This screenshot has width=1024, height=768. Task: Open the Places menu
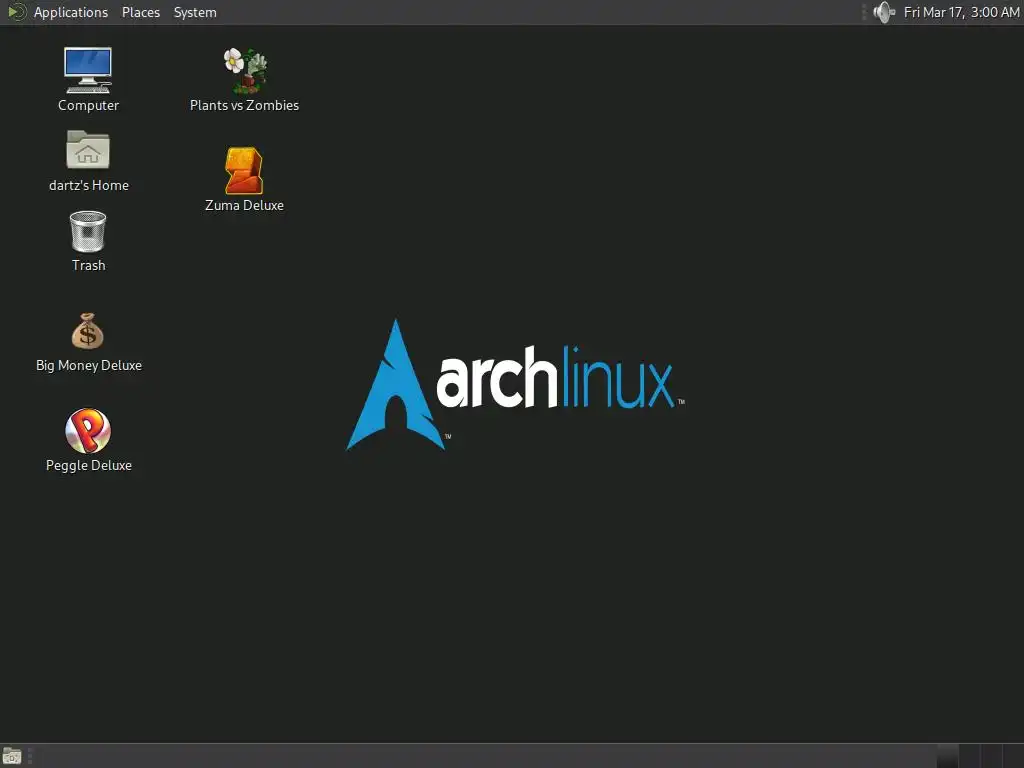coord(140,12)
